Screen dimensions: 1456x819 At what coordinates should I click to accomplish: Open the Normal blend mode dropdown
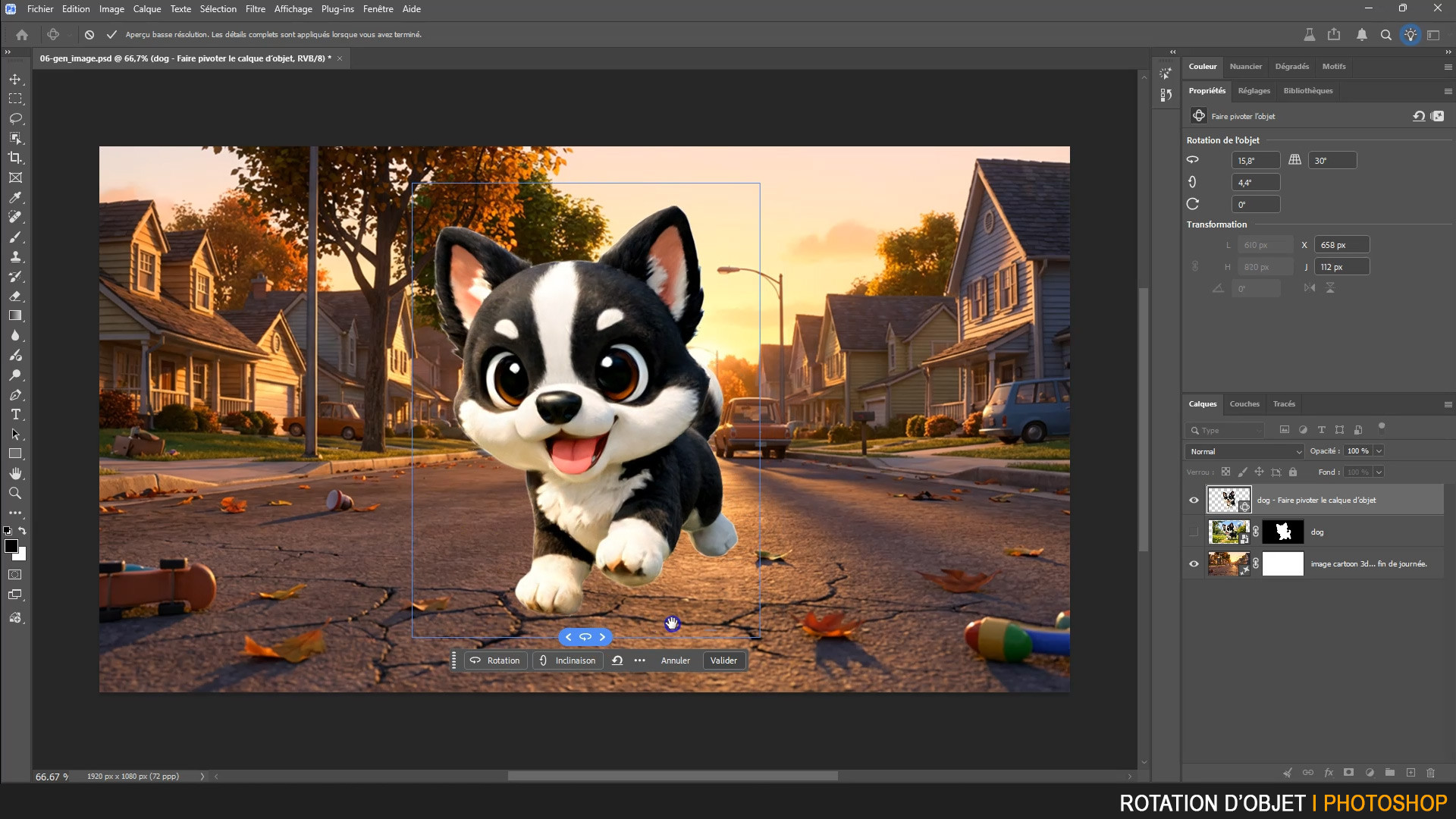click(1244, 451)
